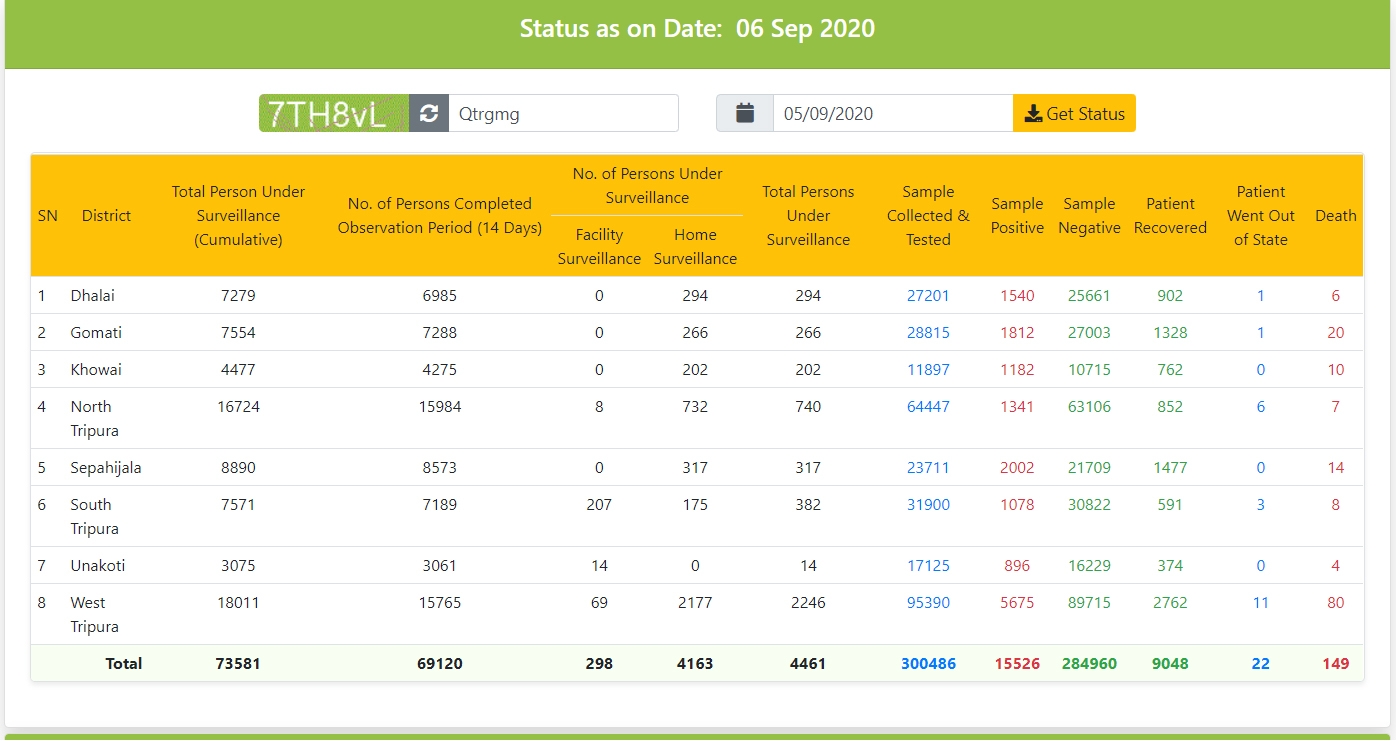Image resolution: width=1396 pixels, height=741 pixels.
Task: Open Unakoti sample collected 17125 link
Action: tap(928, 566)
